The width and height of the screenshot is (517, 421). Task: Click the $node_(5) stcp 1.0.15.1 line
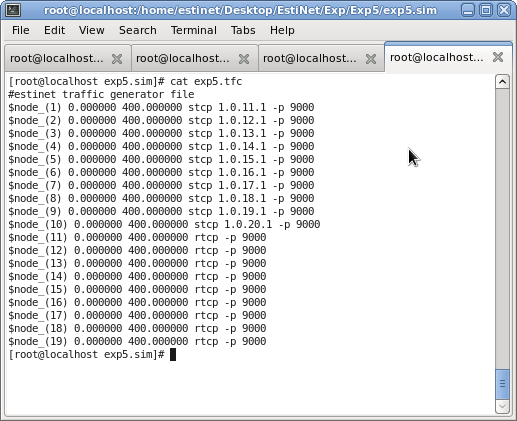point(161,160)
